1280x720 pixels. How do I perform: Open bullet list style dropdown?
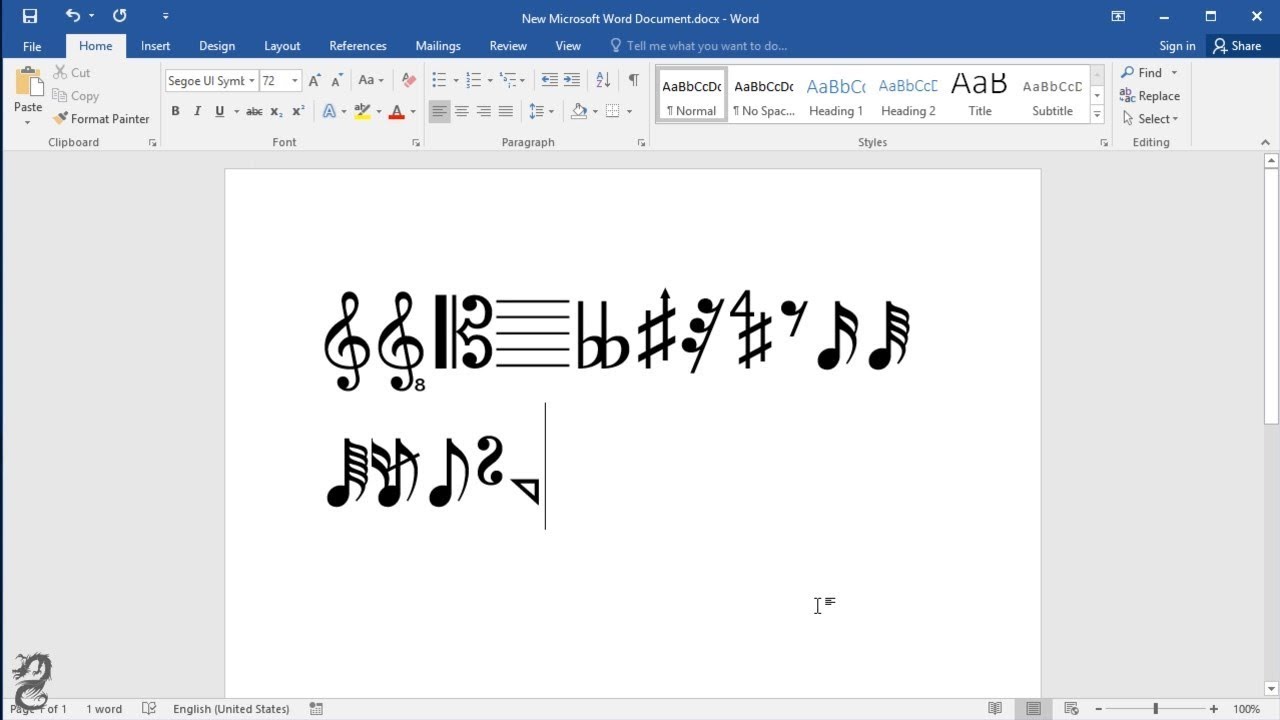(x=456, y=81)
